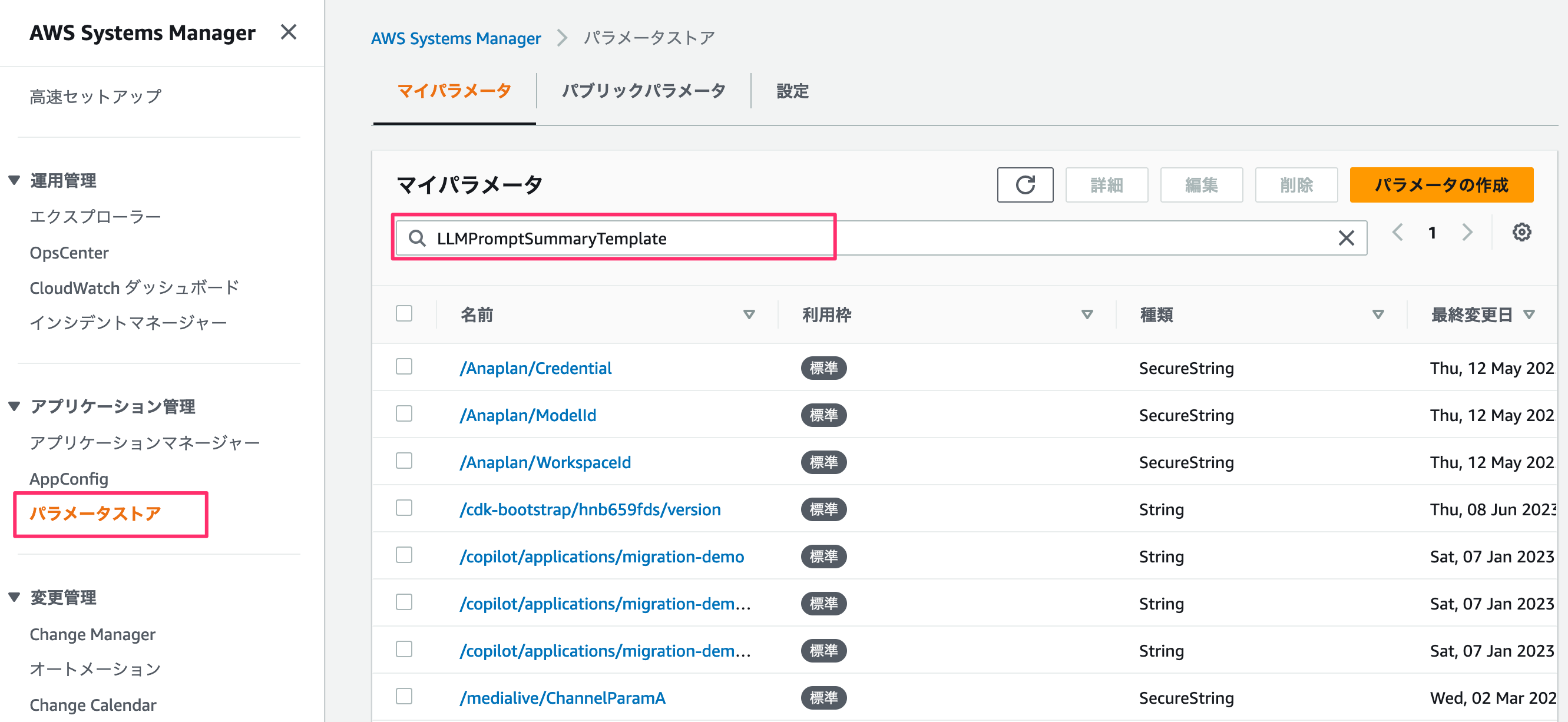Open table preferences gear icon
The height and width of the screenshot is (722, 1568).
1521,232
